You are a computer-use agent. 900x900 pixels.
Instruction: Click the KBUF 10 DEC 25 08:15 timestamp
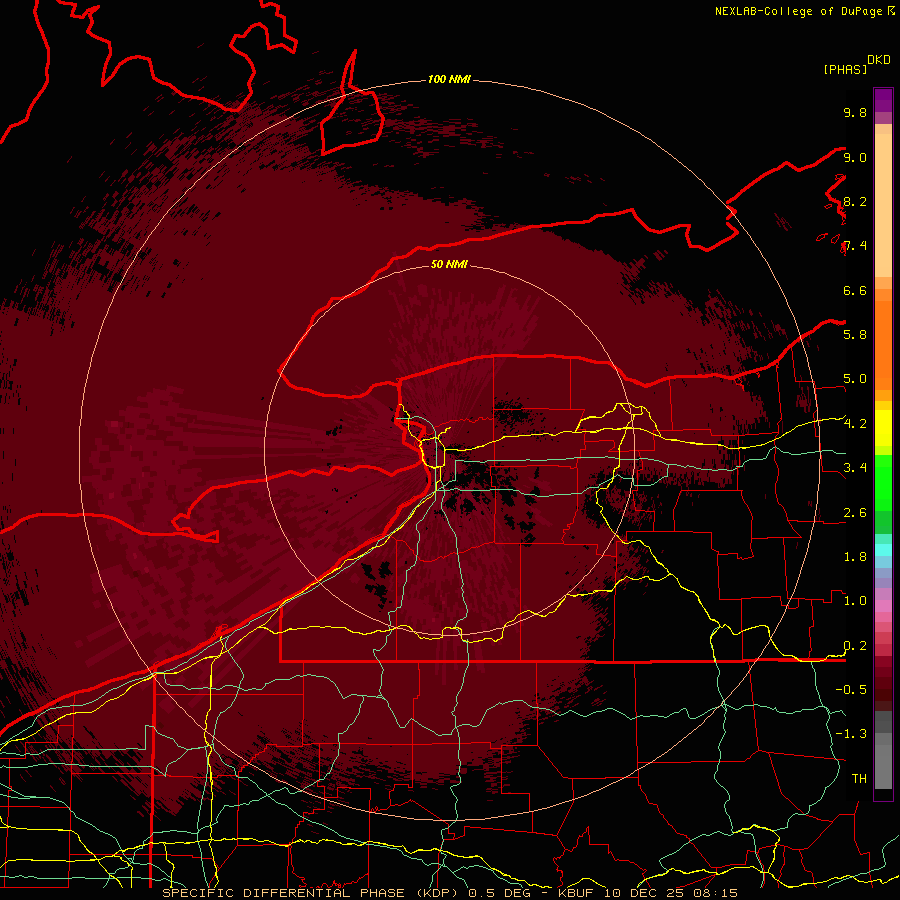click(647, 893)
